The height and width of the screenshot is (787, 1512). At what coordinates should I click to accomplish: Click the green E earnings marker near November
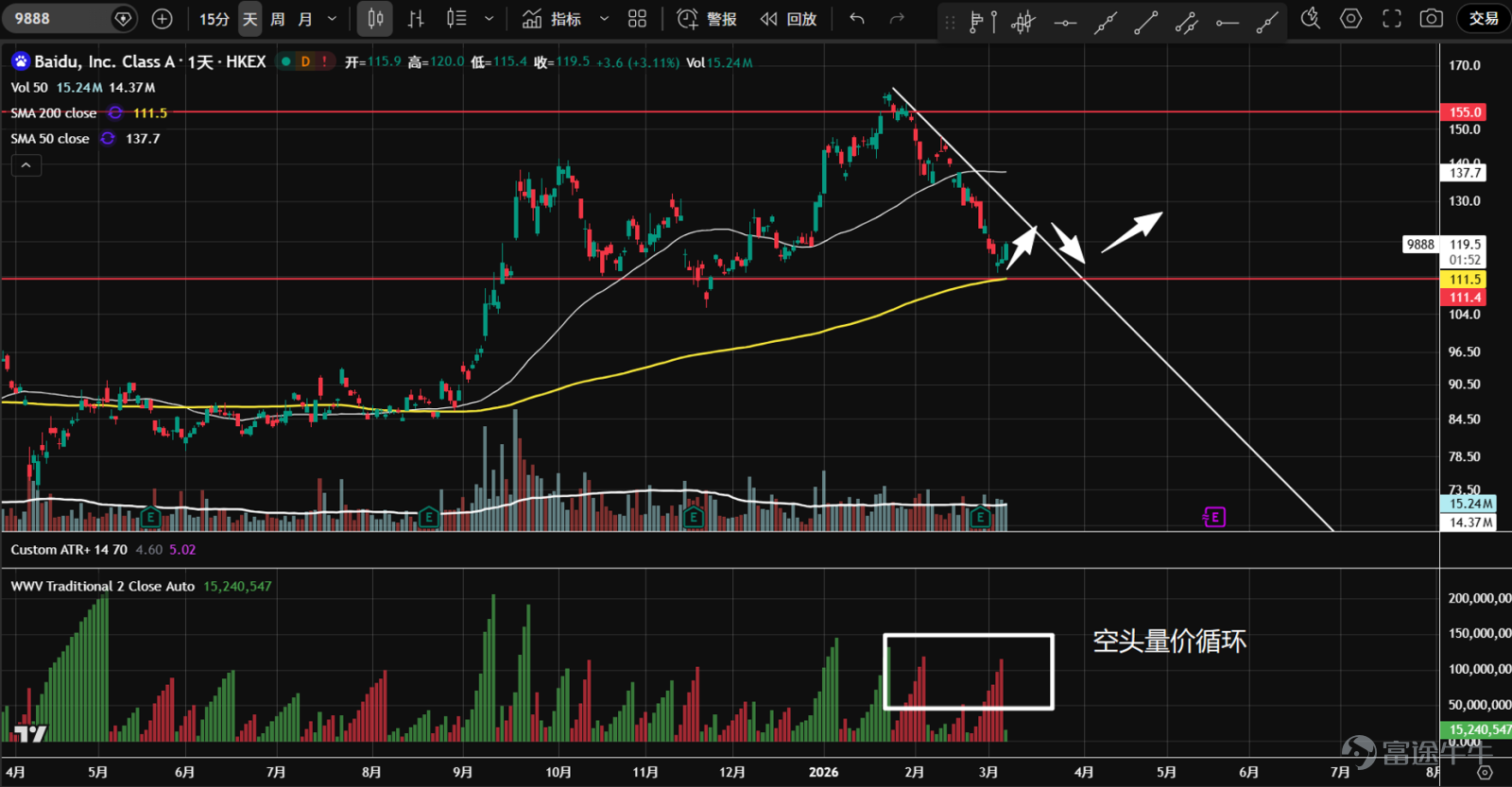pyautogui.click(x=694, y=517)
